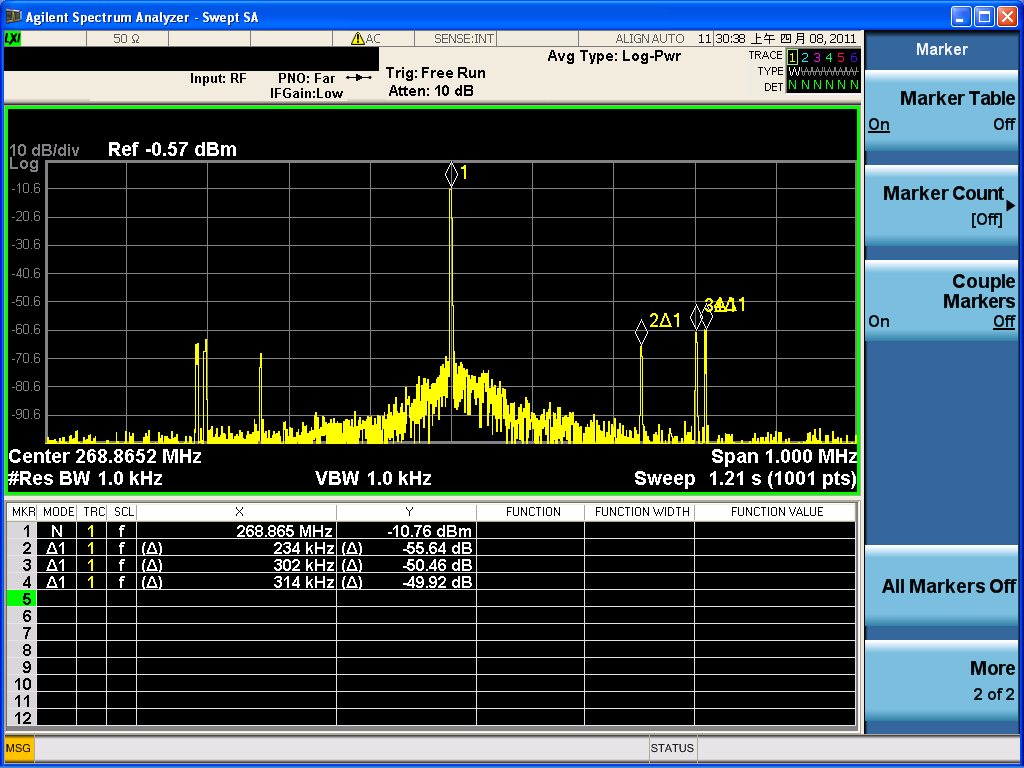Click the LXI status icon

click(x=12, y=39)
